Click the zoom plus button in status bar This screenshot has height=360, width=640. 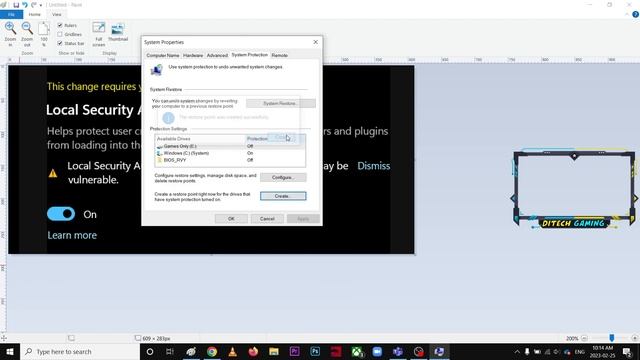pos(634,338)
